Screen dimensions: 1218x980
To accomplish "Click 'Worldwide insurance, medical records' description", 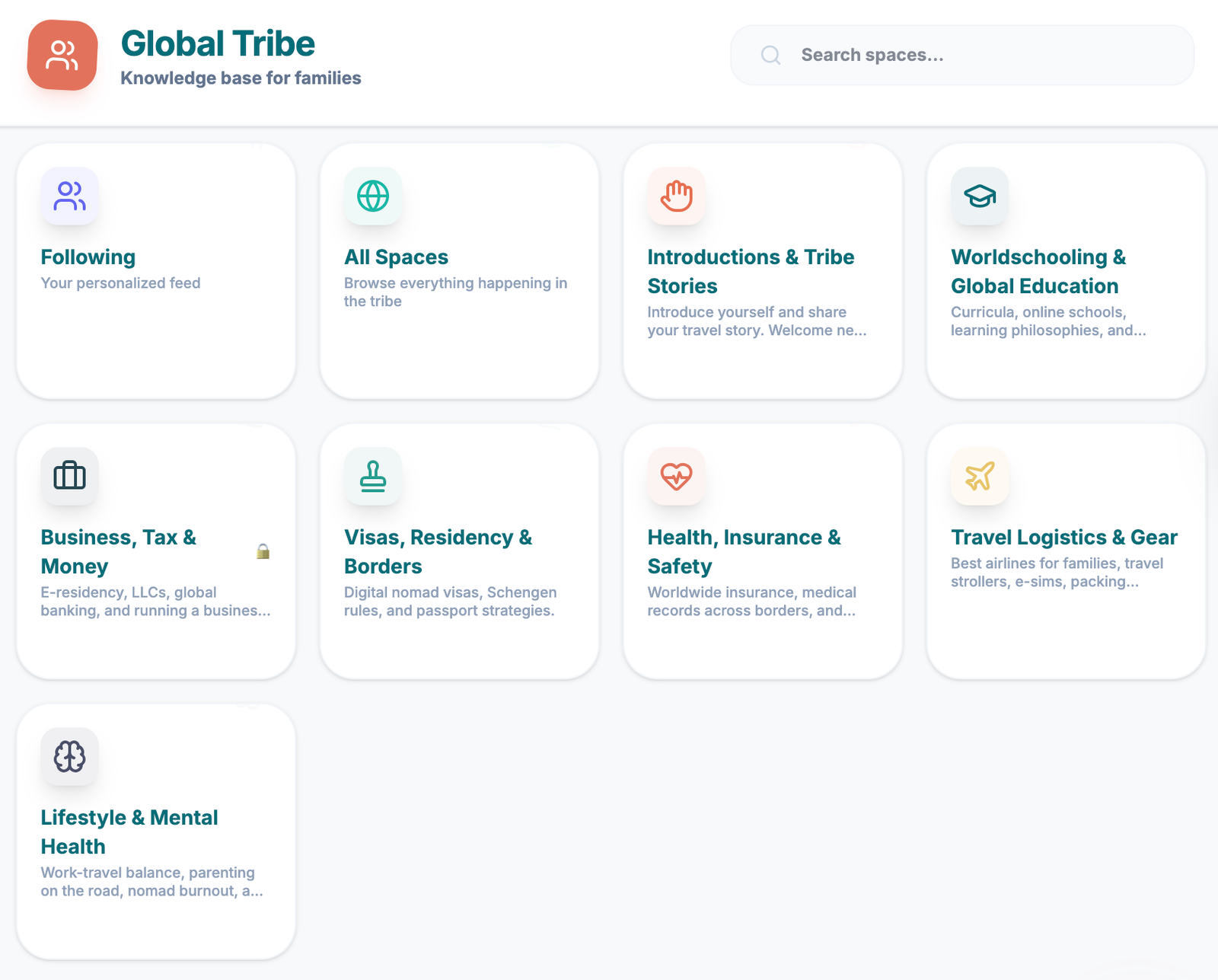I will [752, 602].
